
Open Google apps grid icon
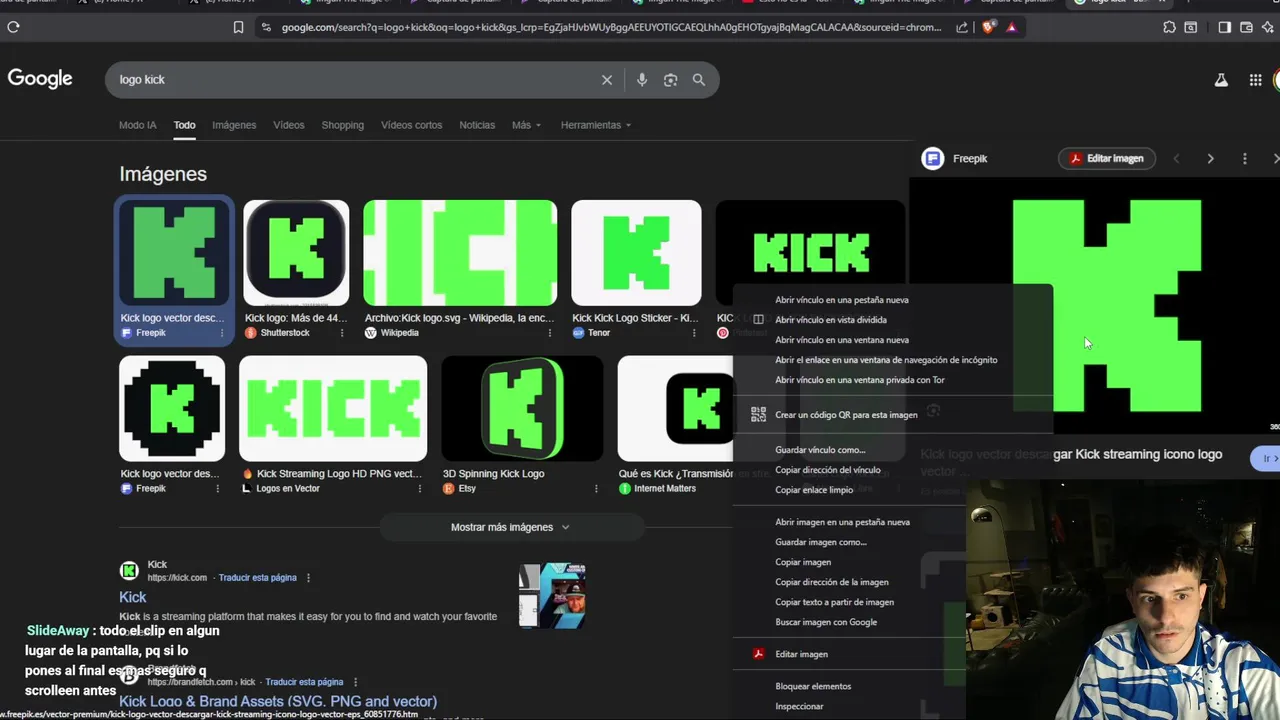pos(1256,80)
